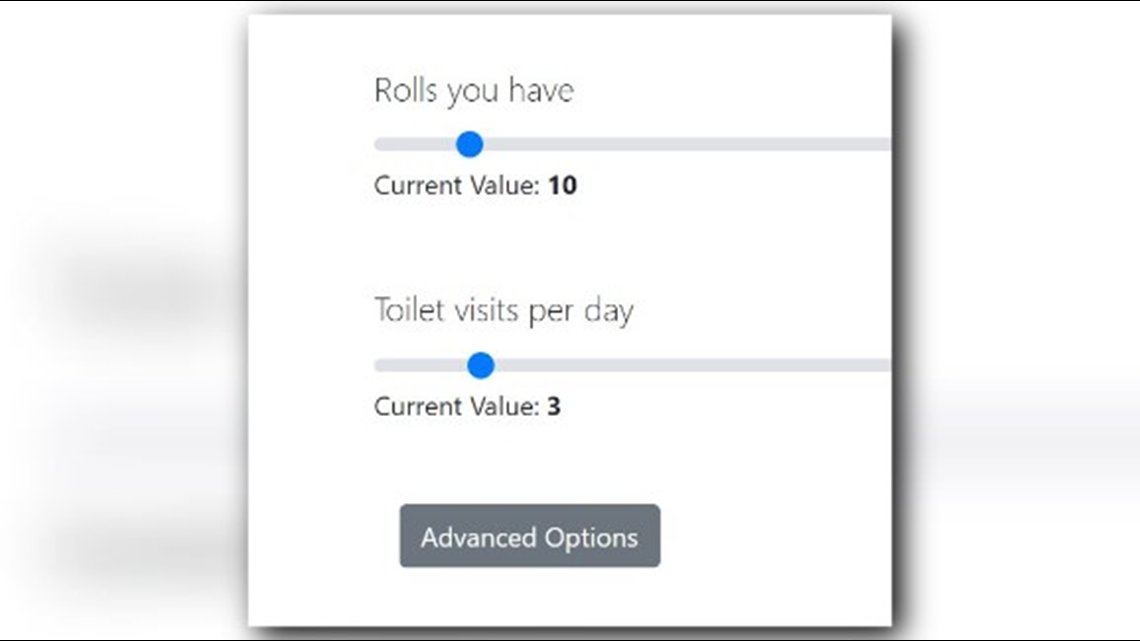Image resolution: width=1140 pixels, height=641 pixels.
Task: Click the far right end of Rolls slider
Action: (886, 145)
